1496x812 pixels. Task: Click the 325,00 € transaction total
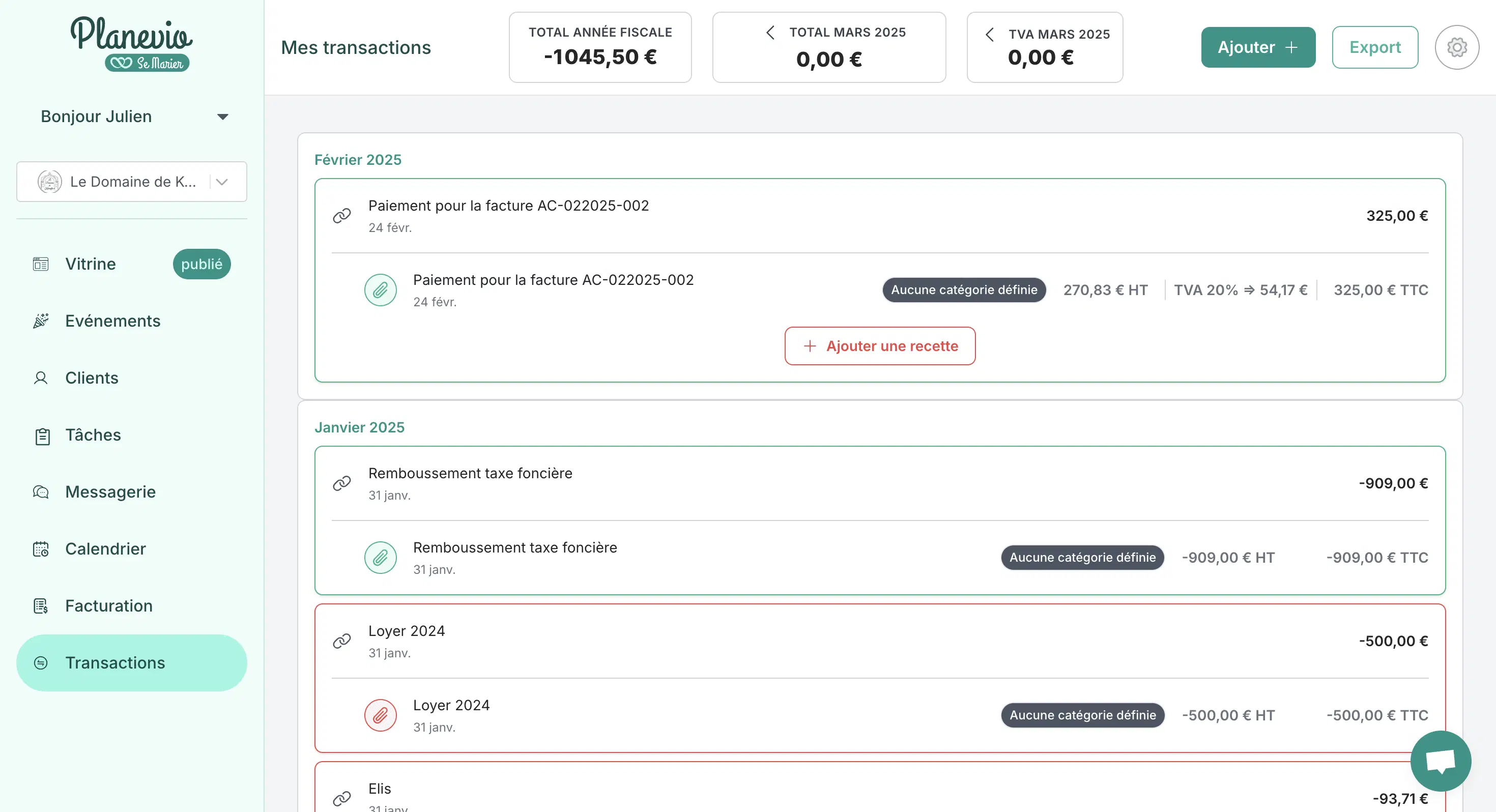pyautogui.click(x=1397, y=216)
